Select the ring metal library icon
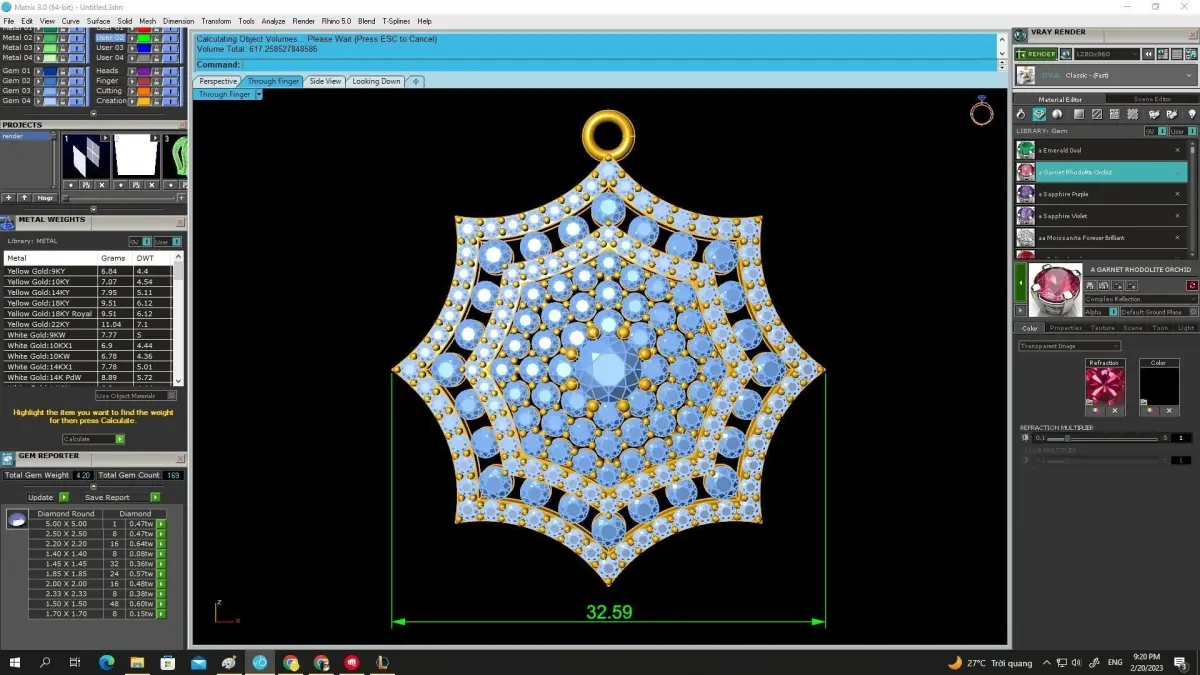 click(x=1023, y=114)
